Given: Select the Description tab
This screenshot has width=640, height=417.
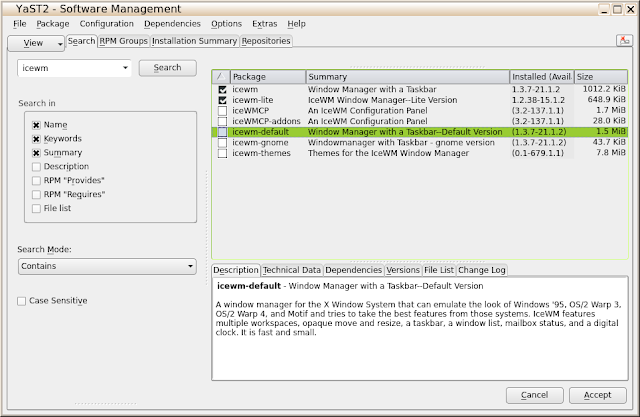Looking at the screenshot, I should pyautogui.click(x=236, y=270).
